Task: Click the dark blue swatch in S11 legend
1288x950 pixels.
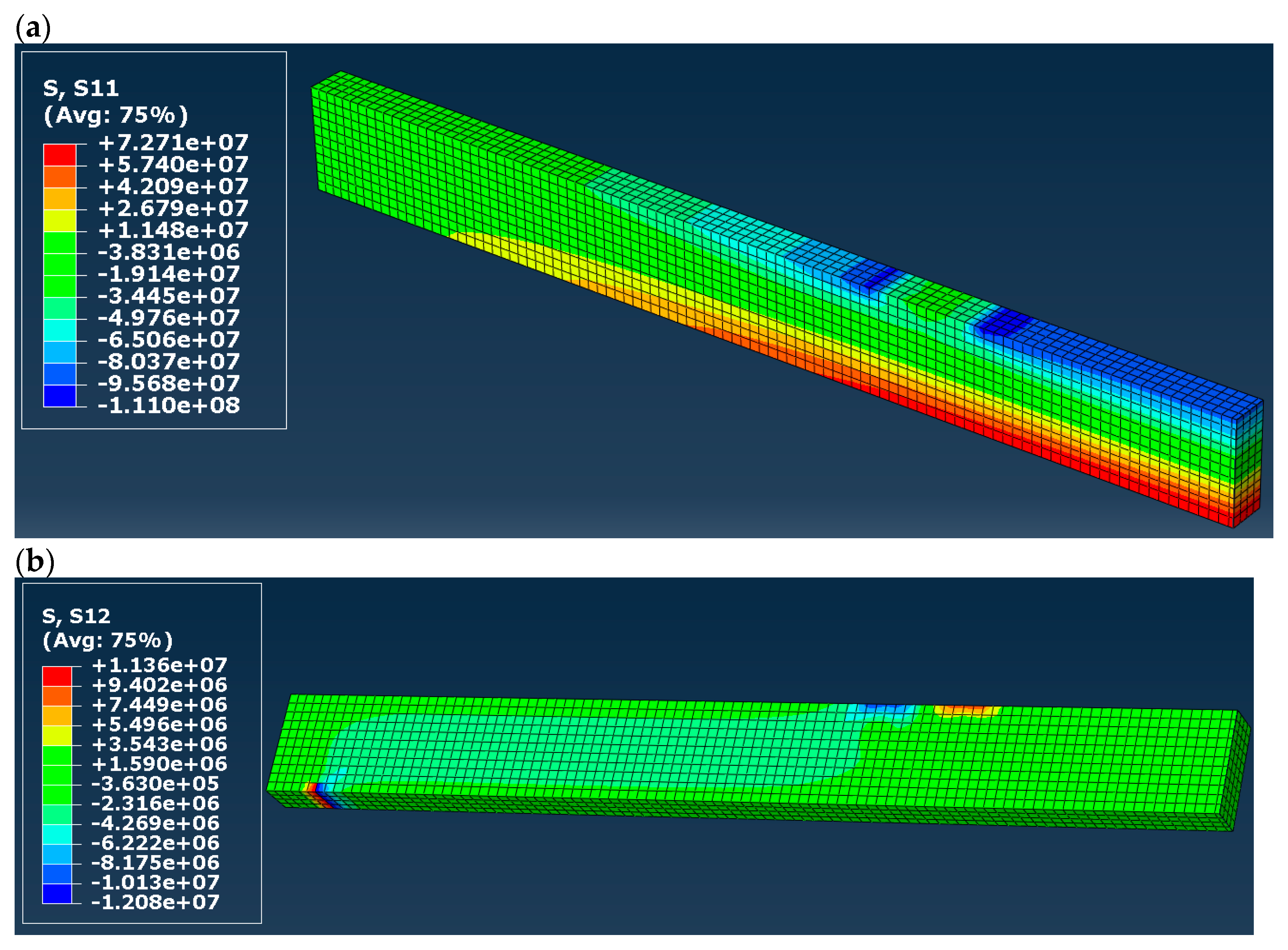Action: tap(60, 396)
